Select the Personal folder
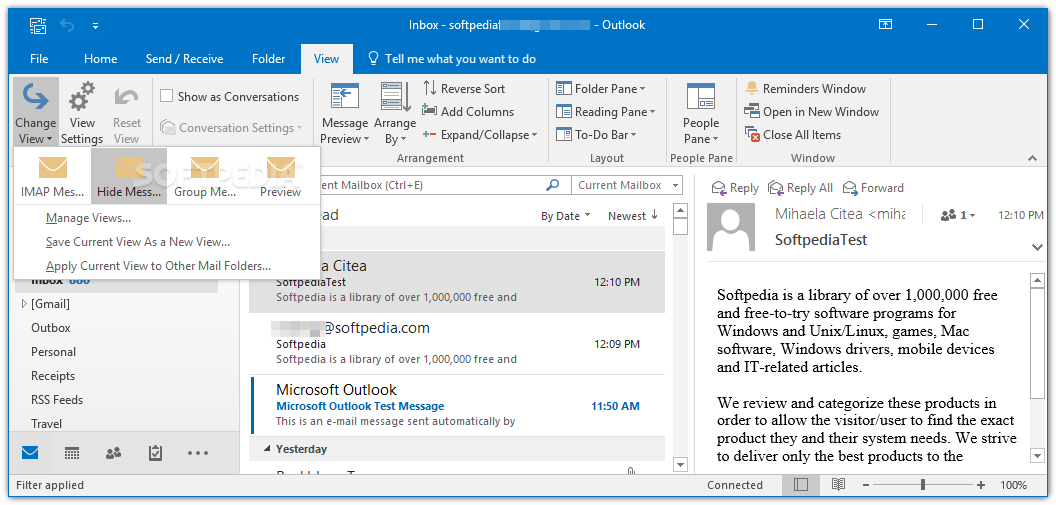This screenshot has height=505, width=1056. (53, 352)
